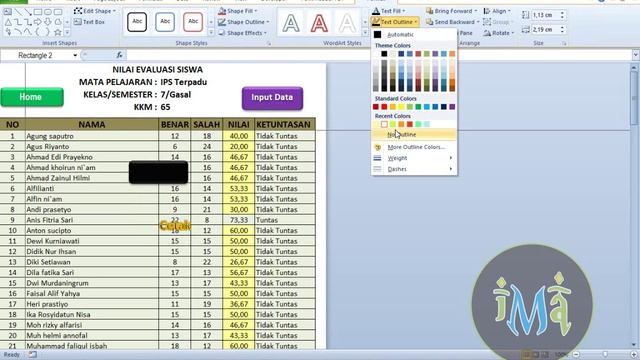The image size is (640, 360).
Task: Open Weight submenu
Action: pos(414,158)
